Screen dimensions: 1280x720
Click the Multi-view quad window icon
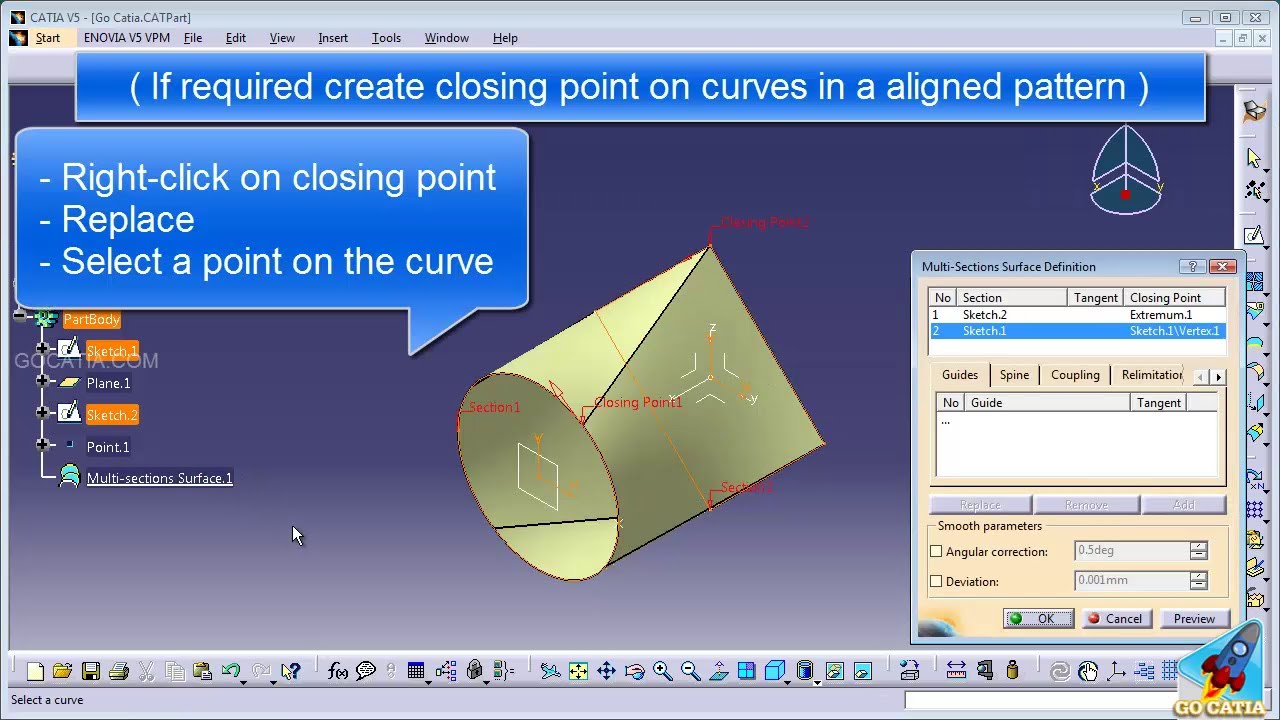[746, 671]
